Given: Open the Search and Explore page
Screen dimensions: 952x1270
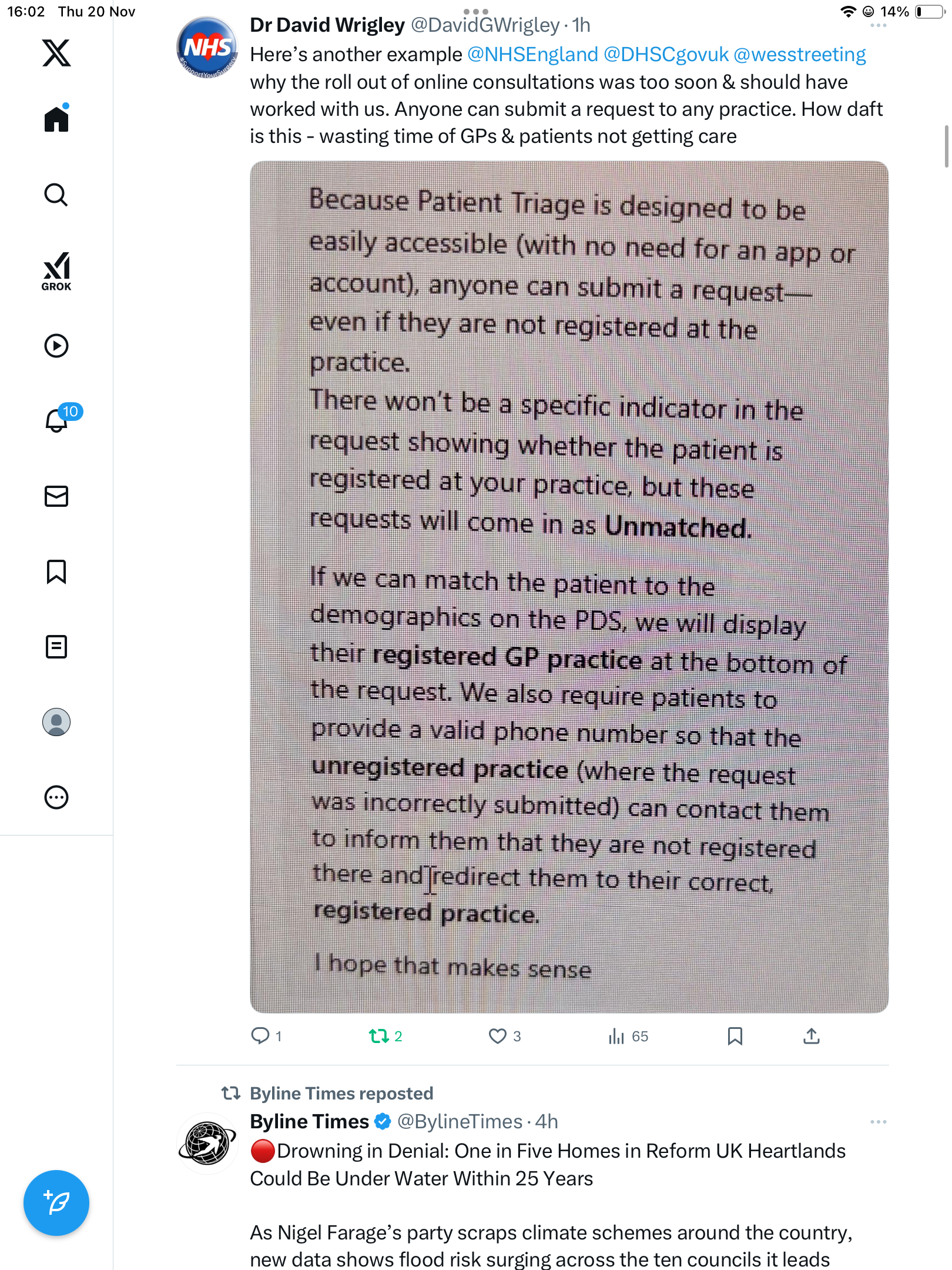Looking at the screenshot, I should 56,195.
